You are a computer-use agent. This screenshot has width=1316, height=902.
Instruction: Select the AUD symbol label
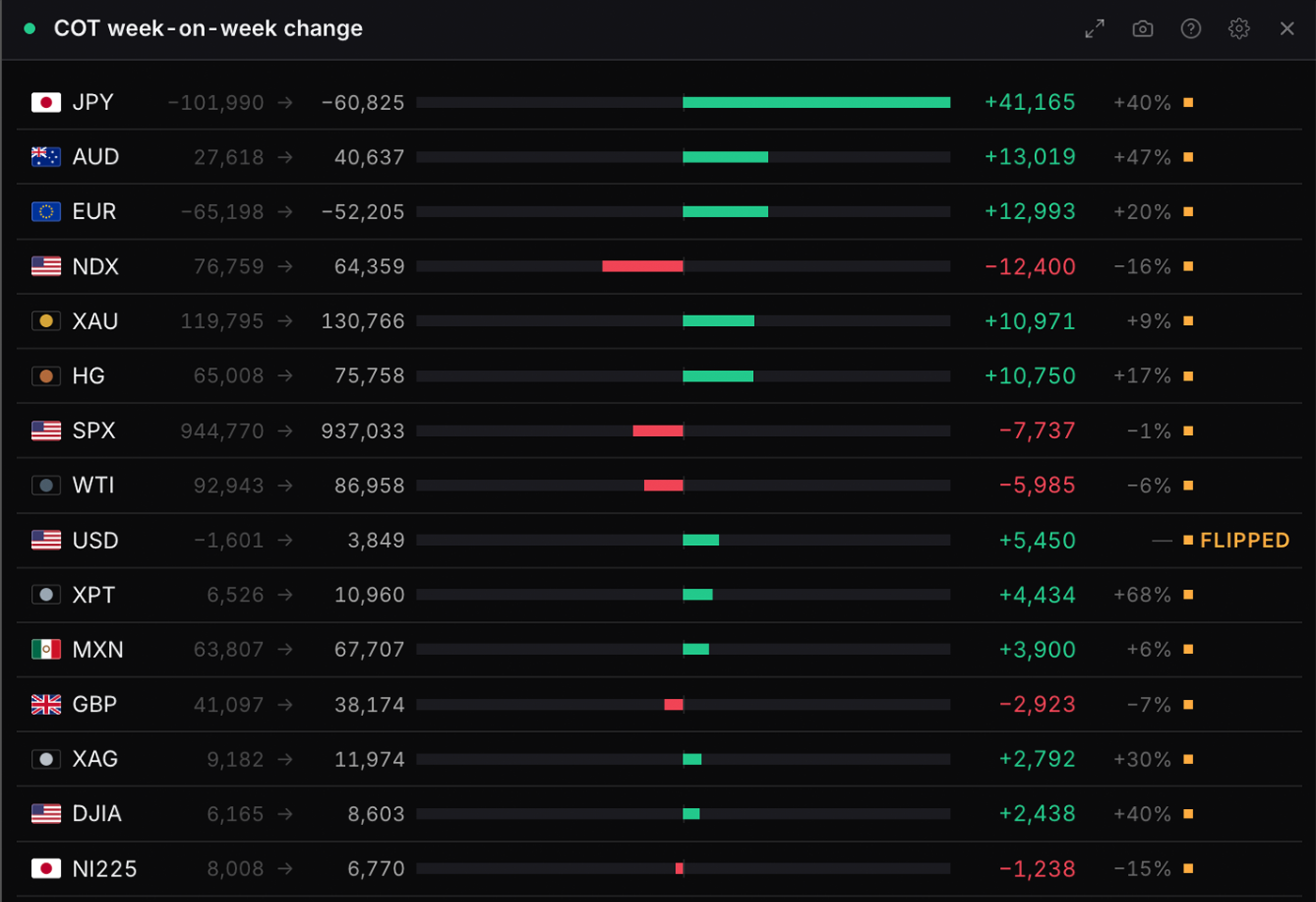(96, 157)
